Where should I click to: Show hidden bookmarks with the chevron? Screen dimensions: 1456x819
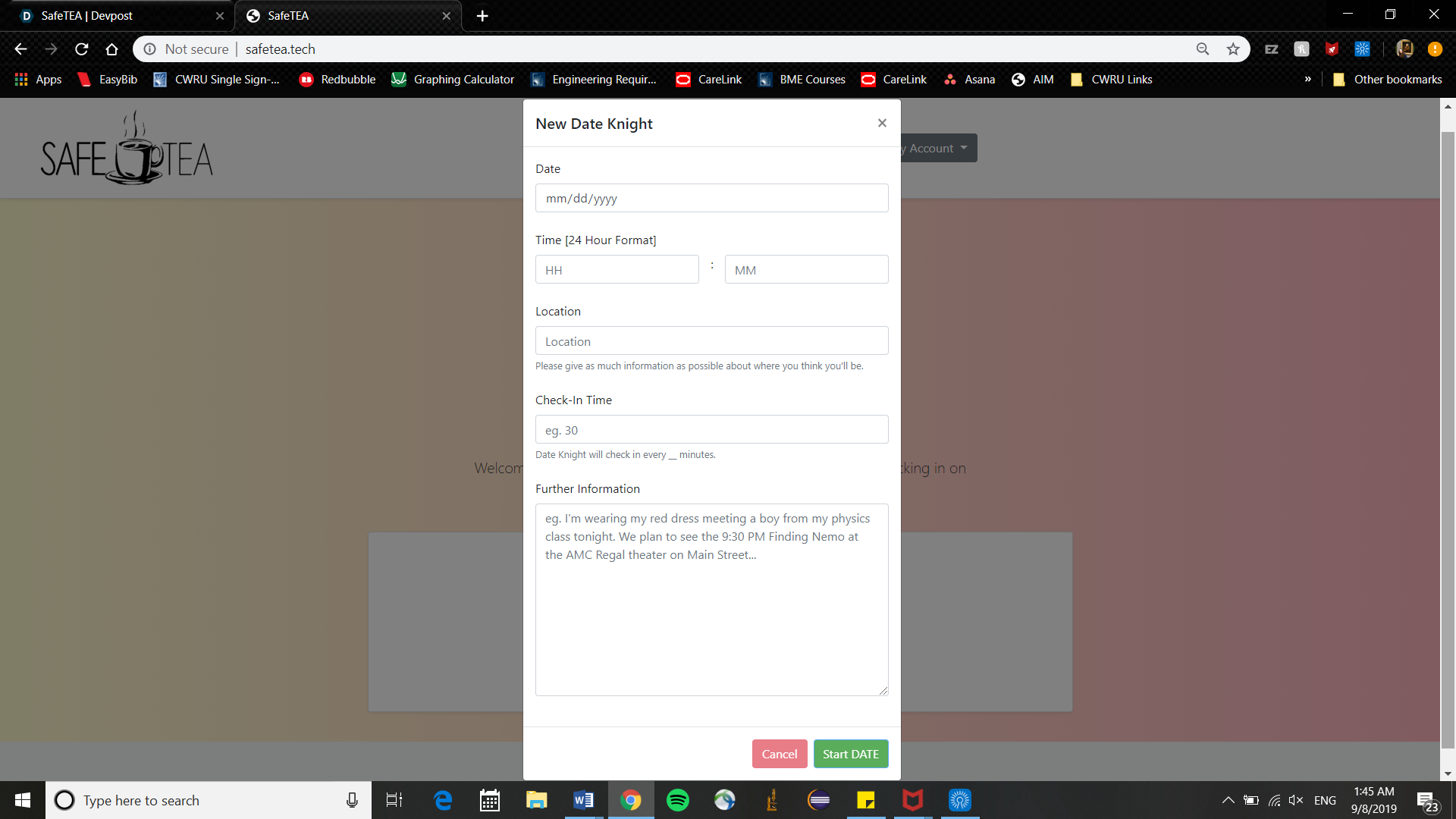click(x=1307, y=80)
